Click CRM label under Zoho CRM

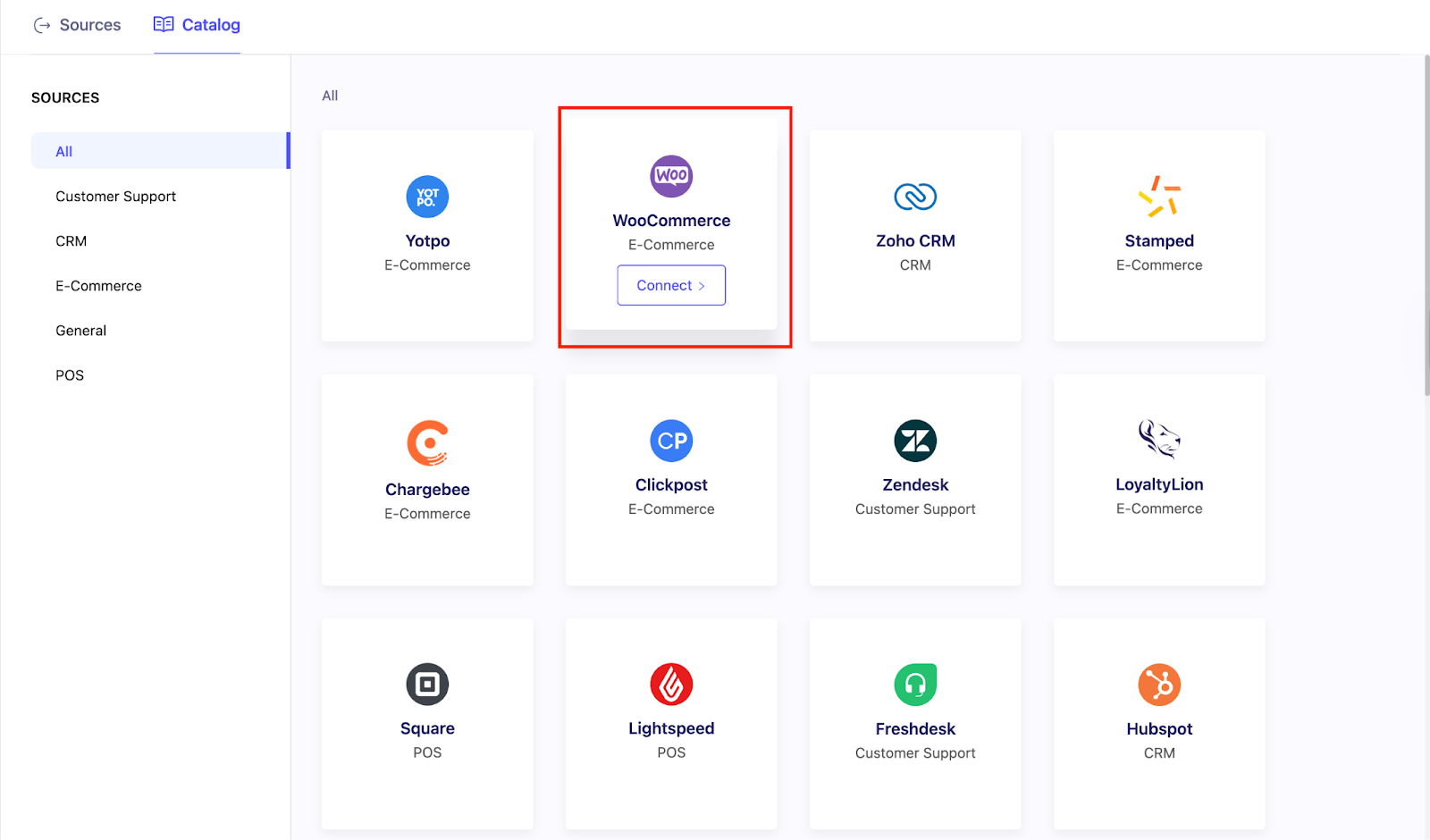pos(915,265)
